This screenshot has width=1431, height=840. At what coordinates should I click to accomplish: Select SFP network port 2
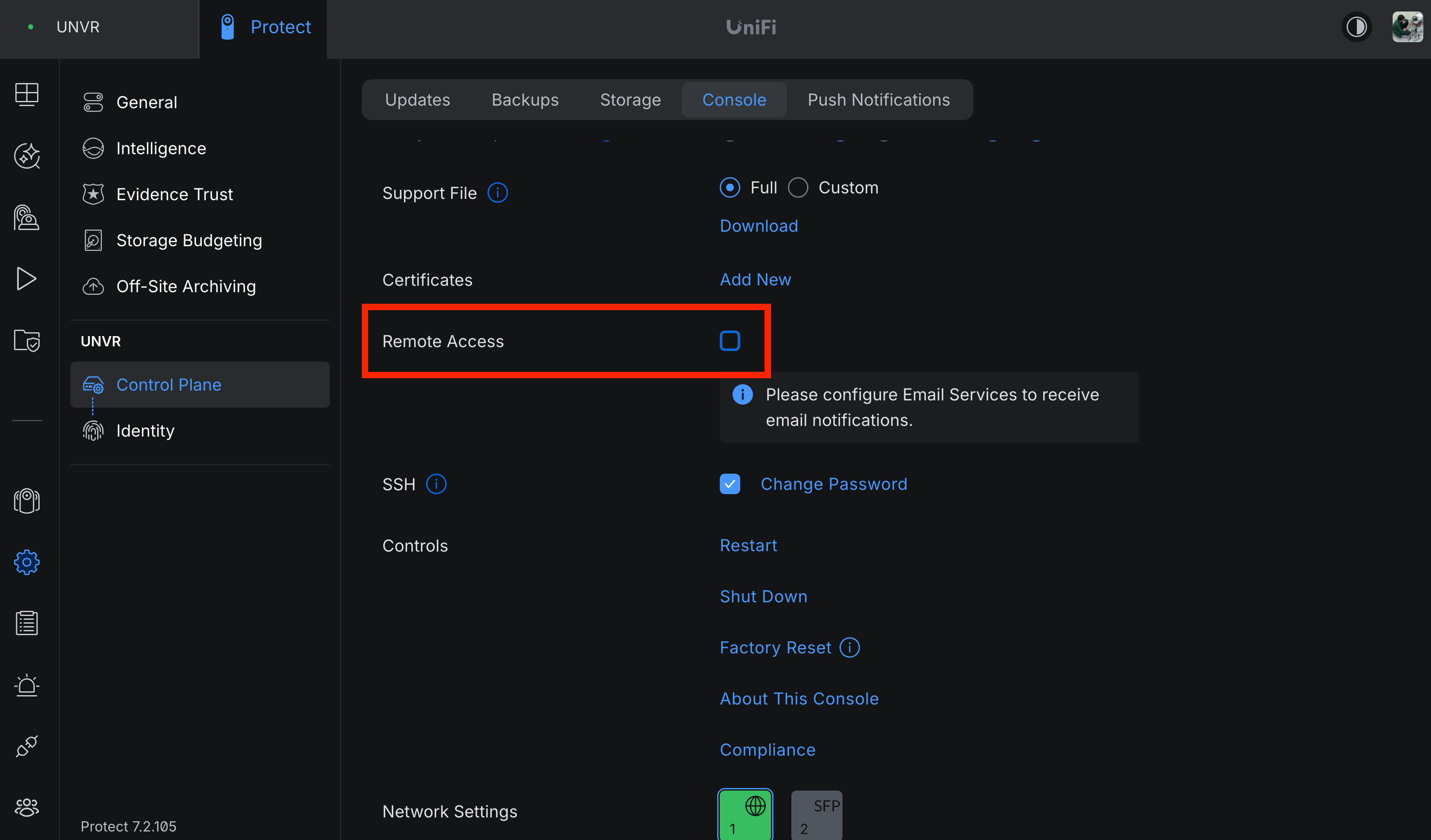[816, 815]
